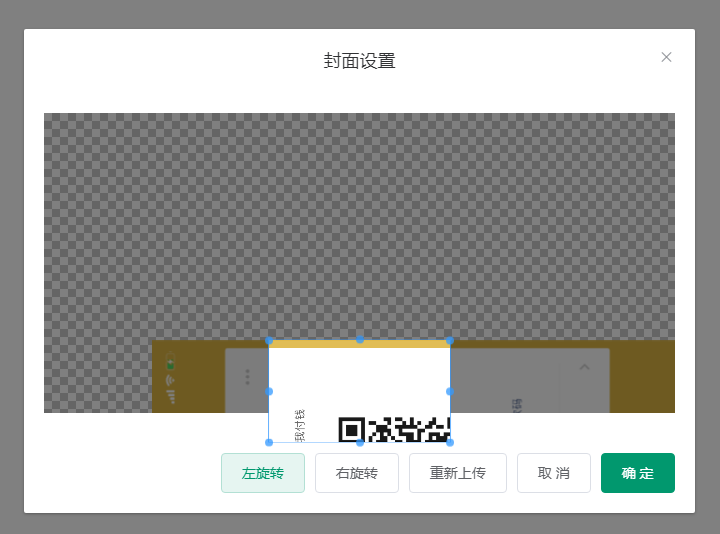The width and height of the screenshot is (720, 534).
Task: Click the battery icon in uploaded image
Action: 170,361
